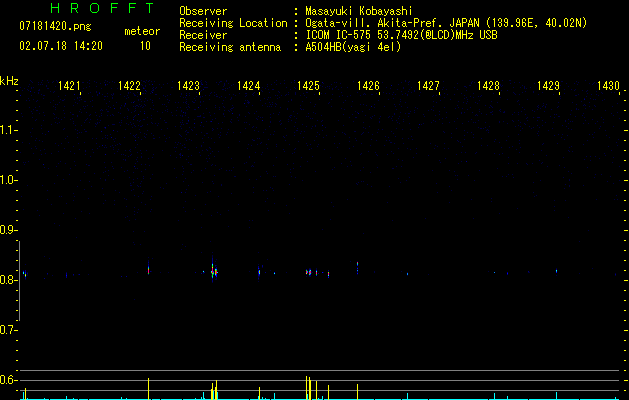
Task: Click time axis label 1430
Action: pos(608,85)
